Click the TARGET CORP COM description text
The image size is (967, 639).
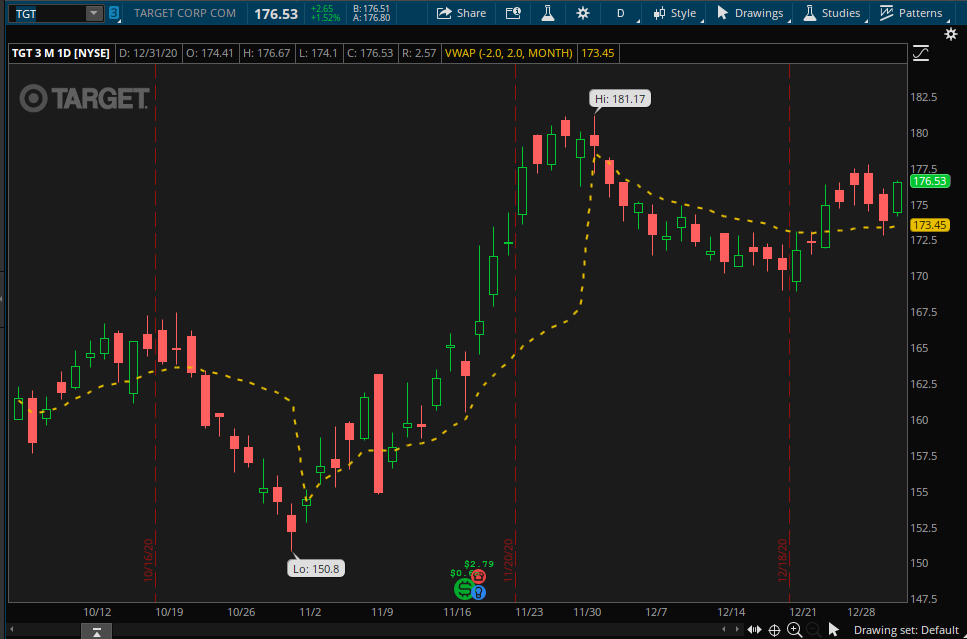[184, 13]
